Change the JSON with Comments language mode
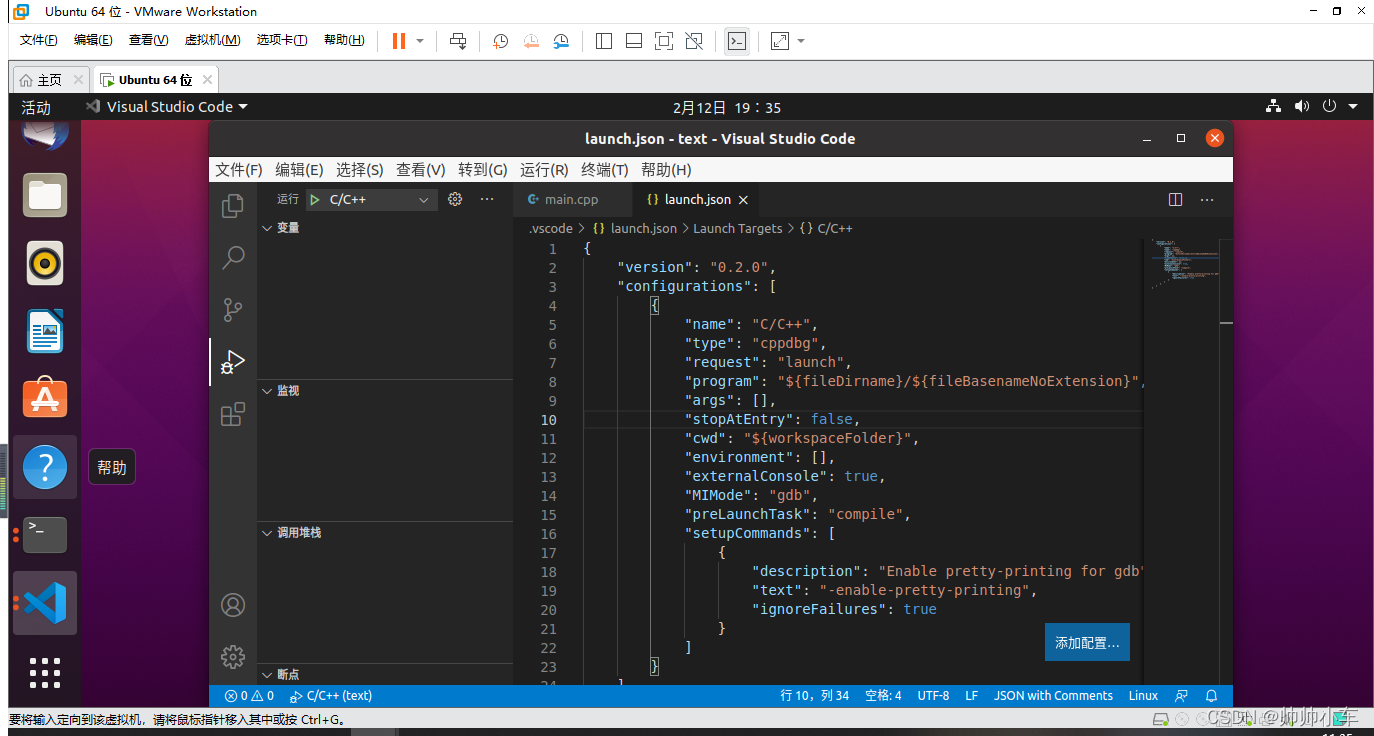The width and height of the screenshot is (1374, 736). point(1053,696)
